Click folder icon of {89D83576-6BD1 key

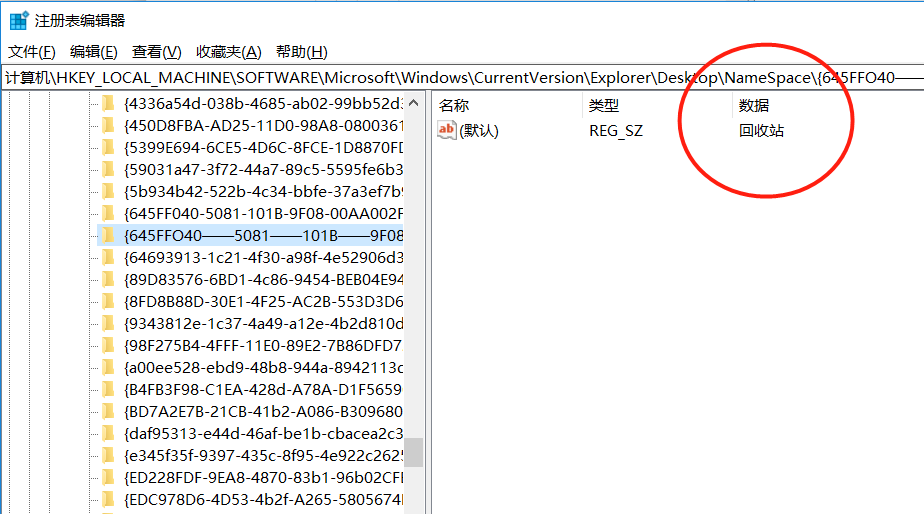[x=108, y=279]
